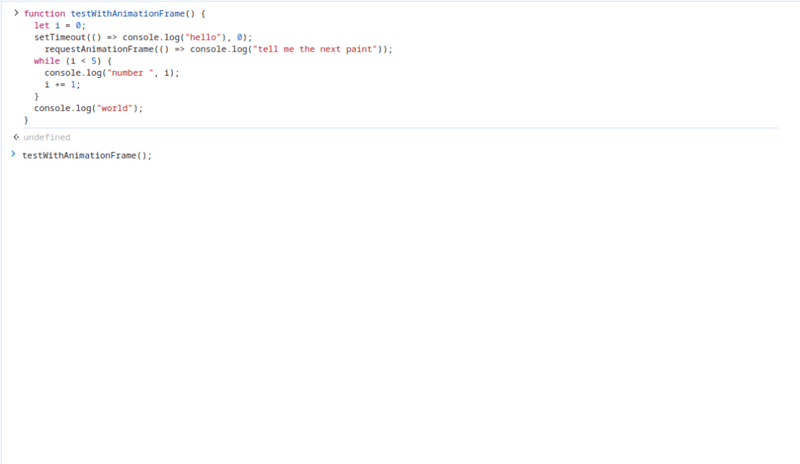
Task: Click the 'undefined' result text
Action: pyautogui.click(x=47, y=137)
